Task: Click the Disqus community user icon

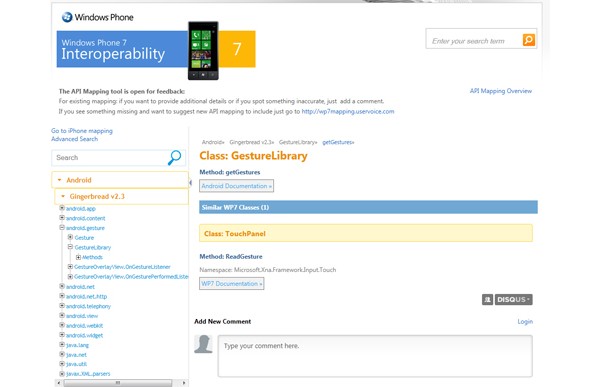Action: click(487, 299)
